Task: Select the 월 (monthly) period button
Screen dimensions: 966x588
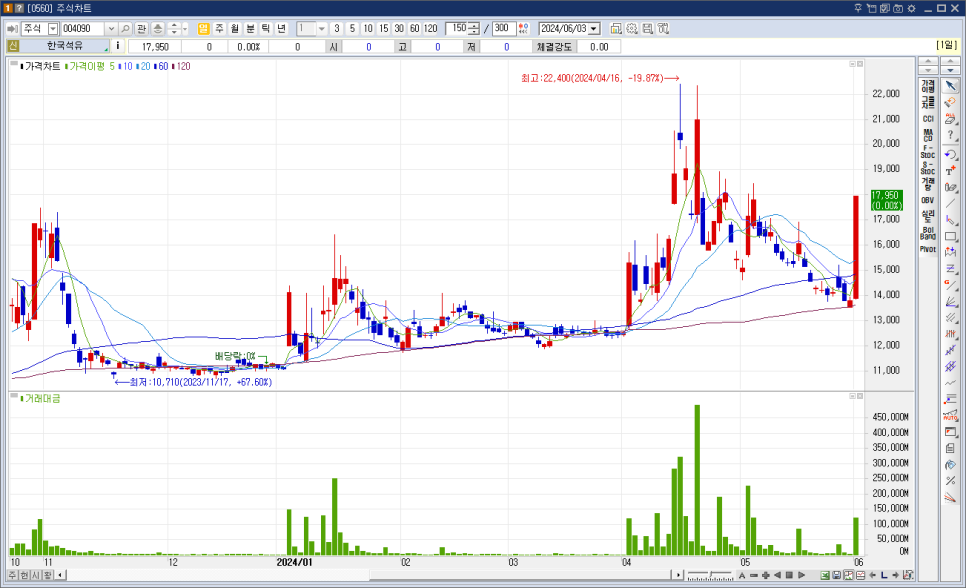Action: pyautogui.click(x=235, y=28)
